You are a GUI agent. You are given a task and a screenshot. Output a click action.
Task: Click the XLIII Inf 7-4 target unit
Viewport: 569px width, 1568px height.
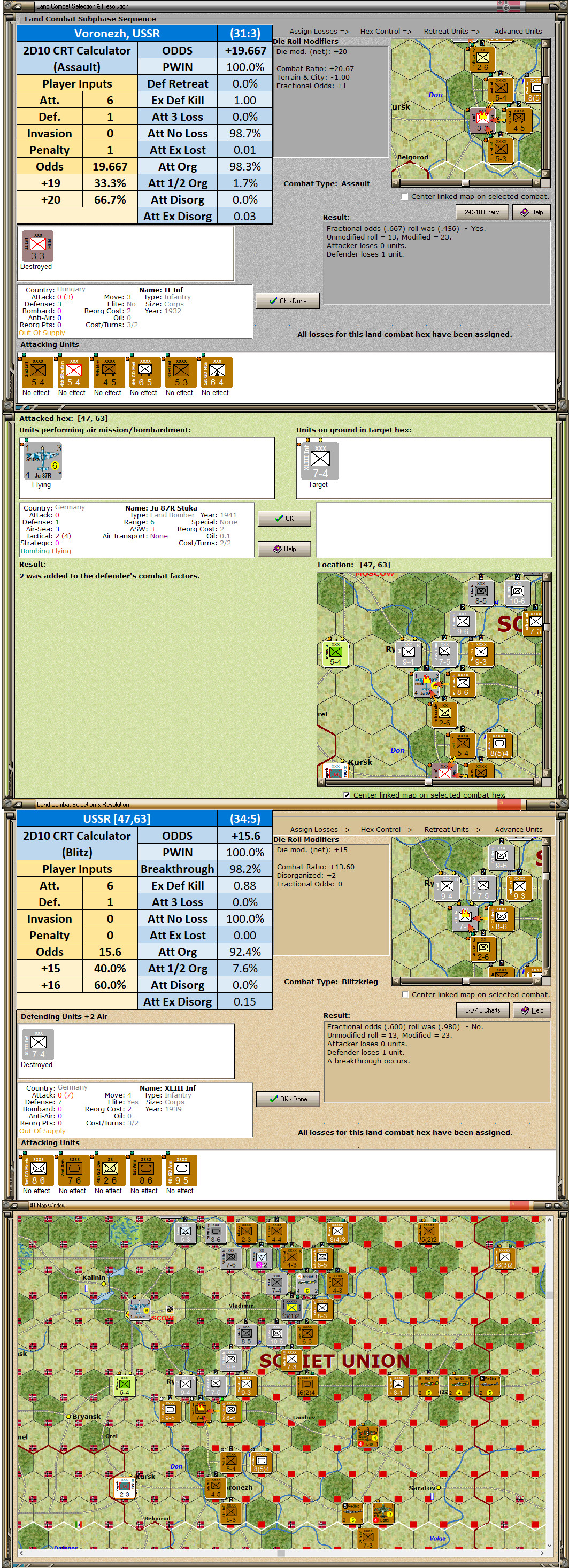point(320,461)
